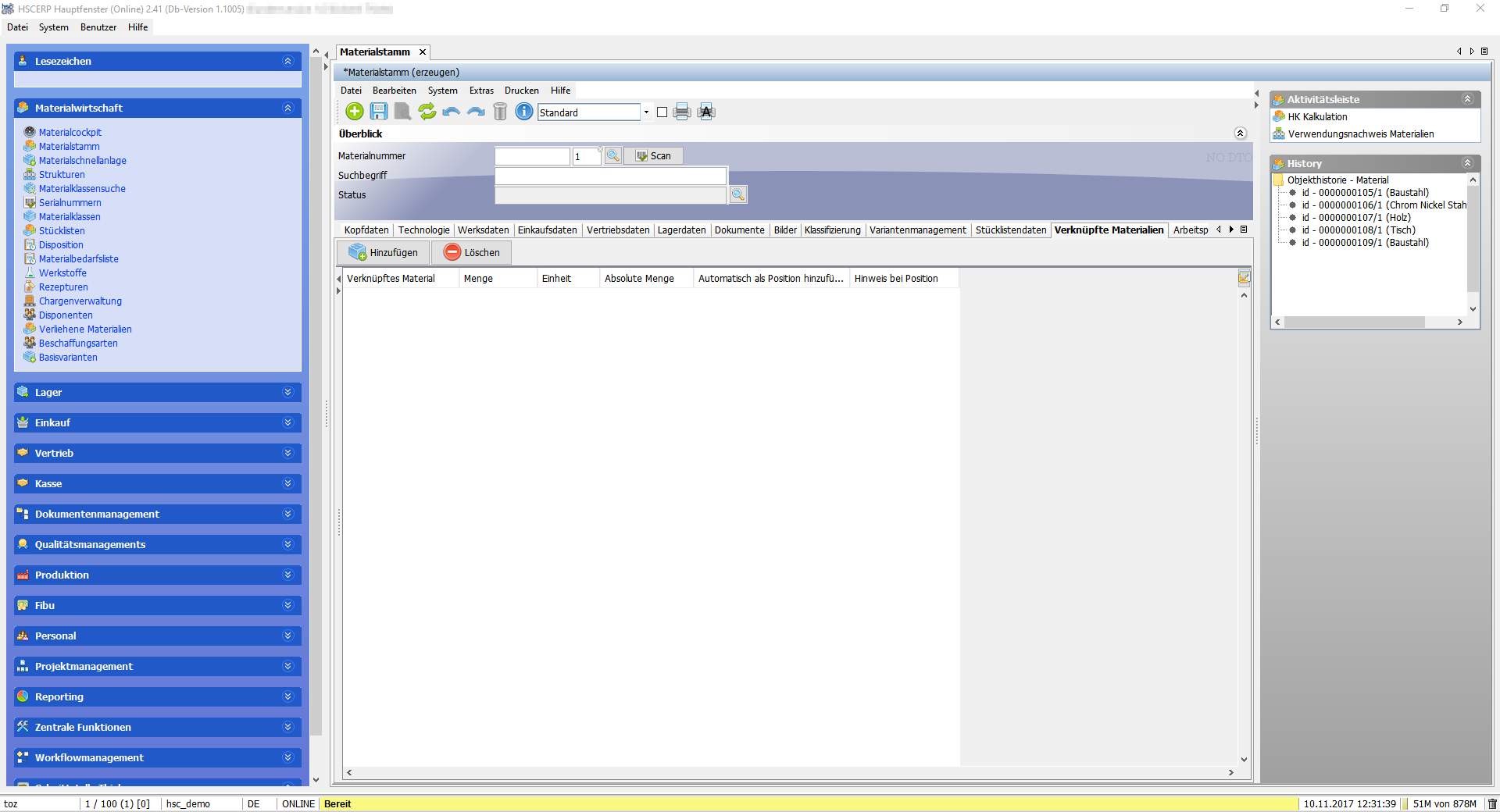Toggle the checkbox beside the Standard dropdown
Screen dimensions: 1500x812
(662, 112)
